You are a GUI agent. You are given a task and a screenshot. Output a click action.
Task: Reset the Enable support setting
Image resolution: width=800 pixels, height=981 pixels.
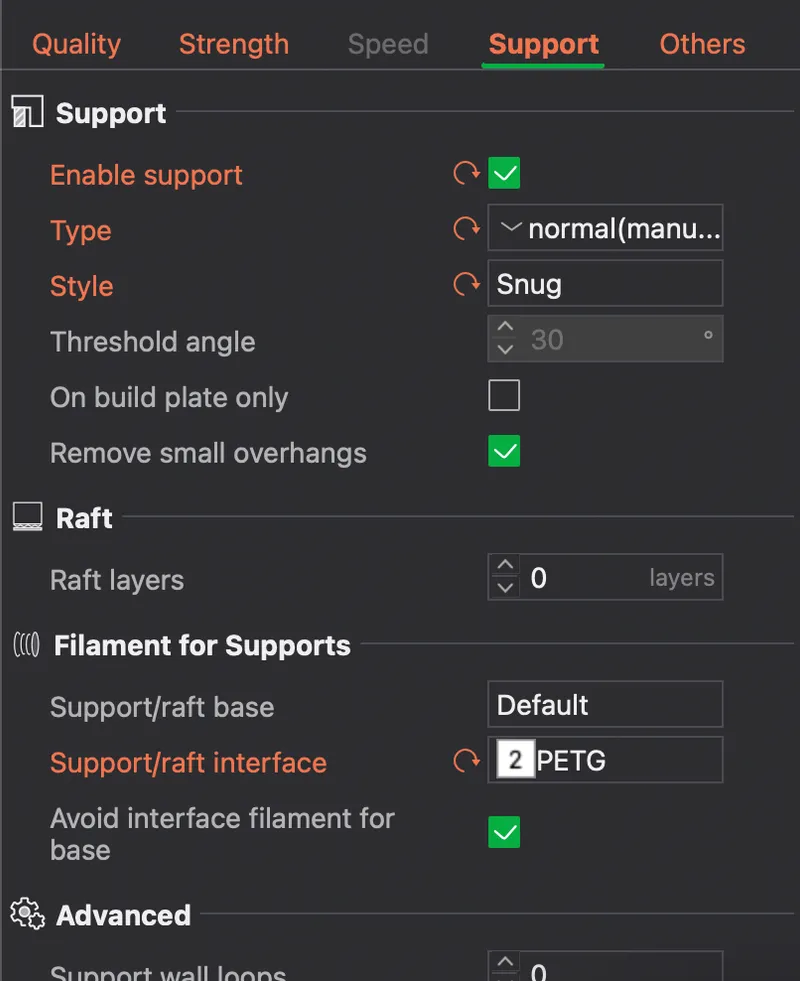point(466,174)
